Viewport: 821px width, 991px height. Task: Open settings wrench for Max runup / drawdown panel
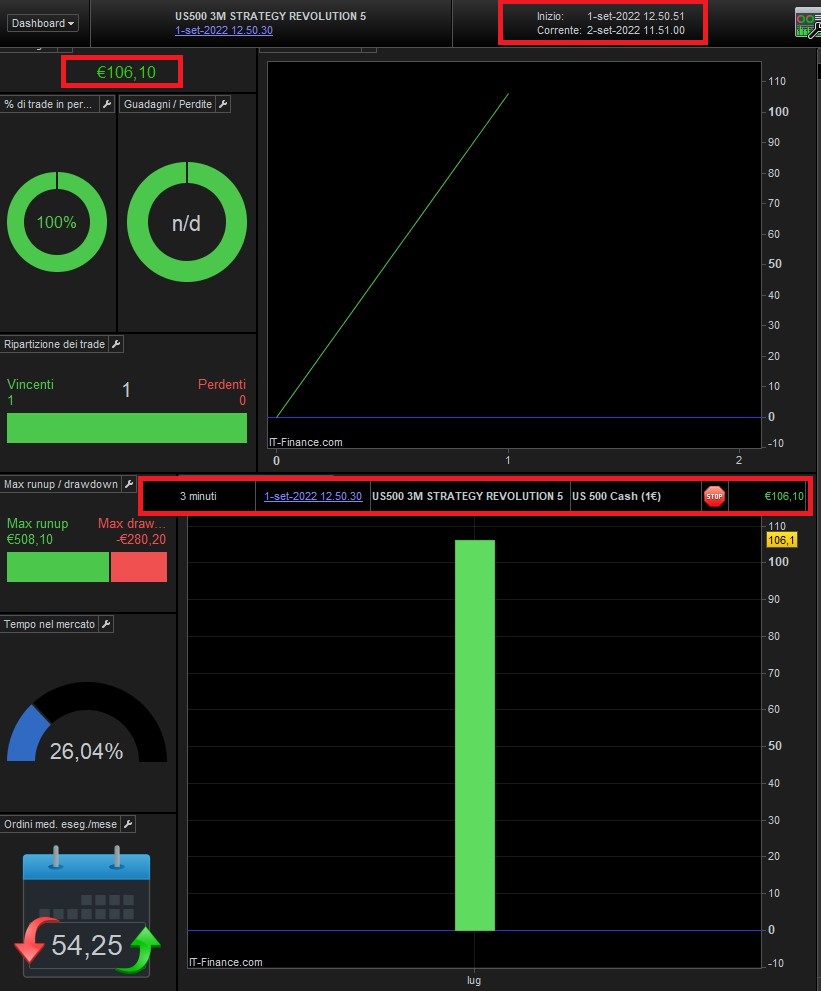point(129,484)
